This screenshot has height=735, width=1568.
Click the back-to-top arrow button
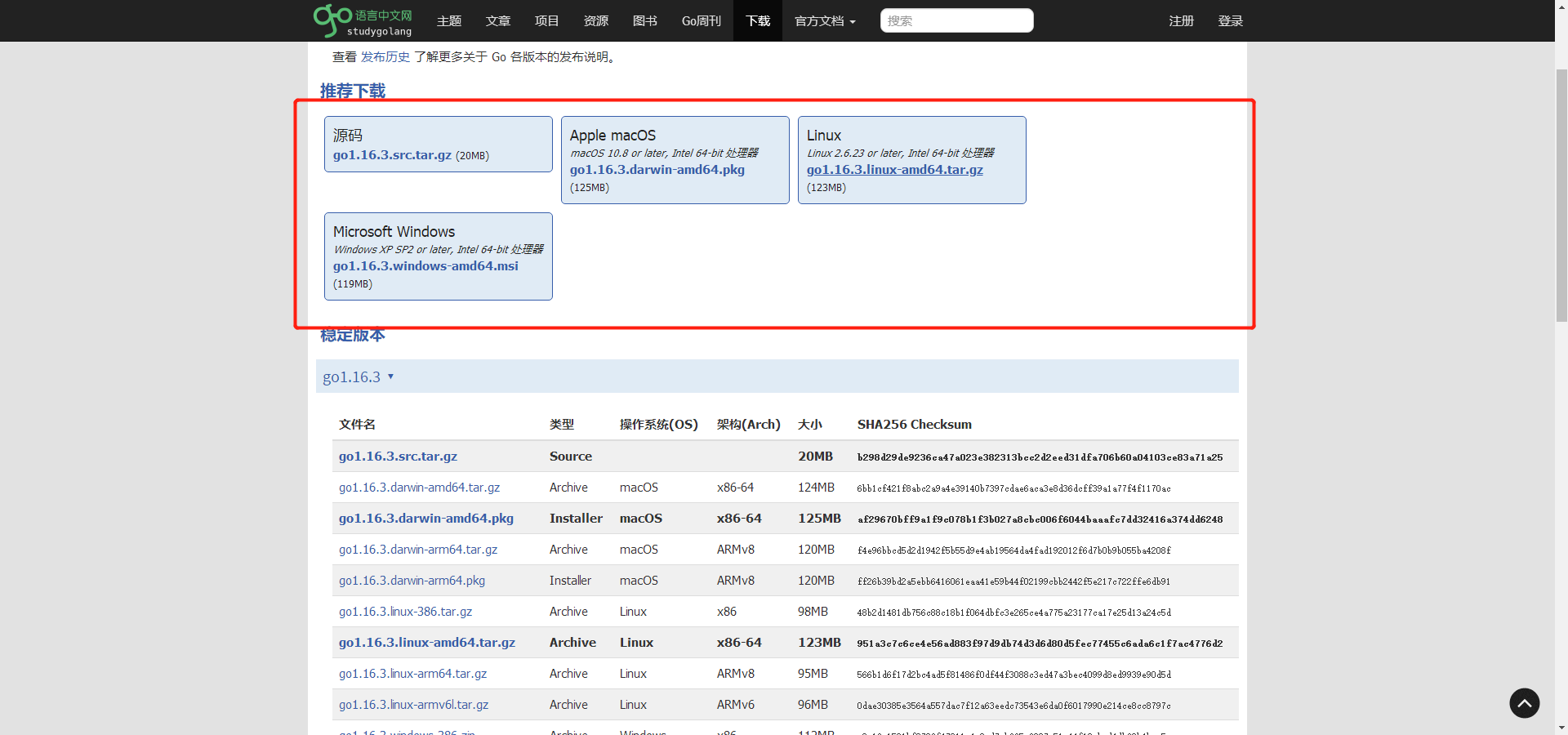(x=1524, y=703)
